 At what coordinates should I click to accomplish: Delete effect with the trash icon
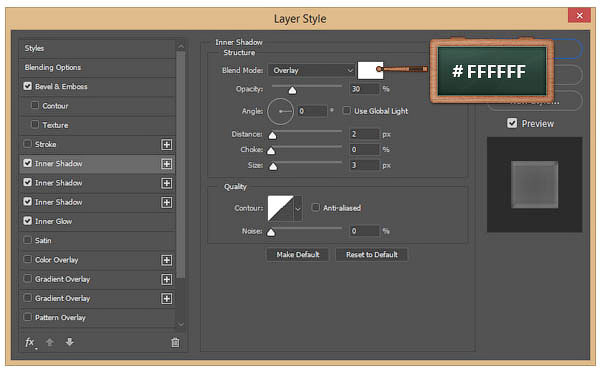click(x=175, y=342)
